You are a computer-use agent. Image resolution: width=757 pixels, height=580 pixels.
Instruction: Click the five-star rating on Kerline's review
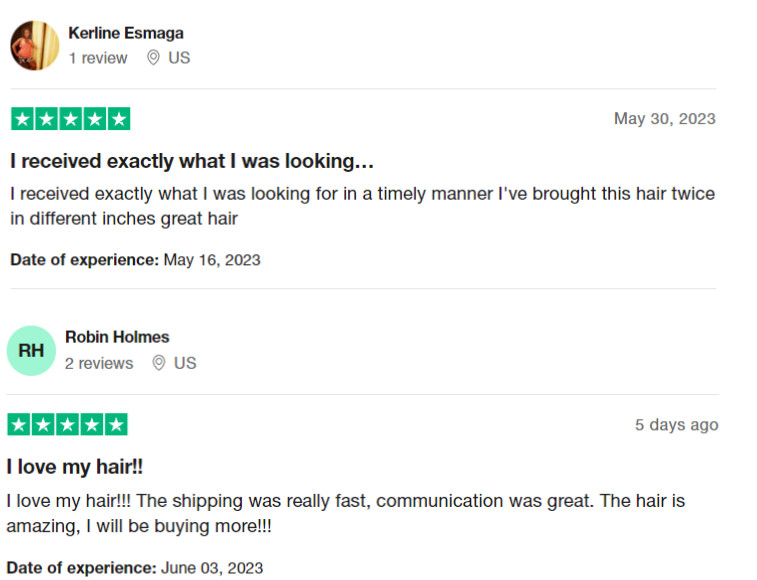point(70,119)
